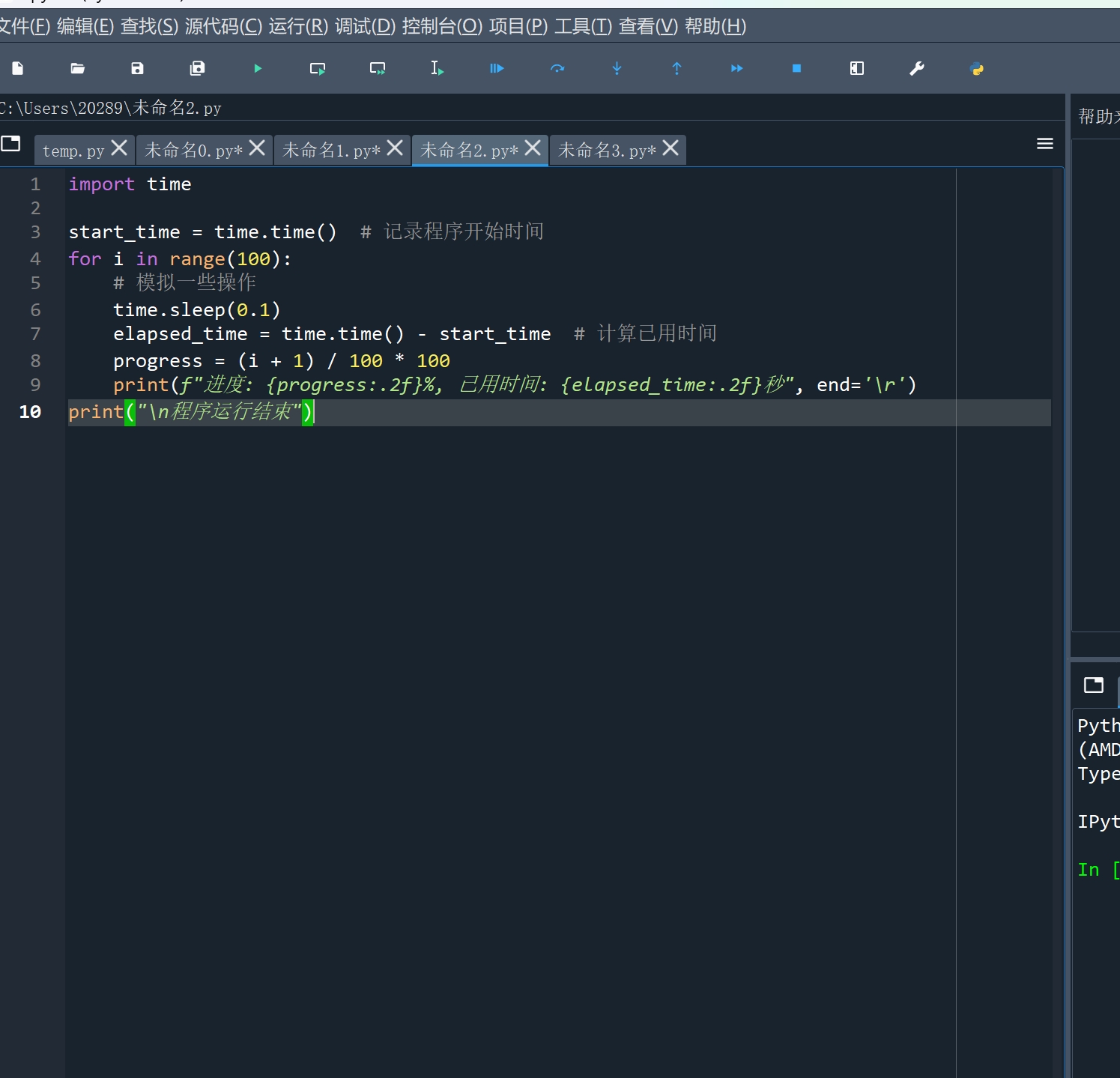Open the file browse tabs button left of temp.py
1120x1078 pixels.
click(11, 144)
